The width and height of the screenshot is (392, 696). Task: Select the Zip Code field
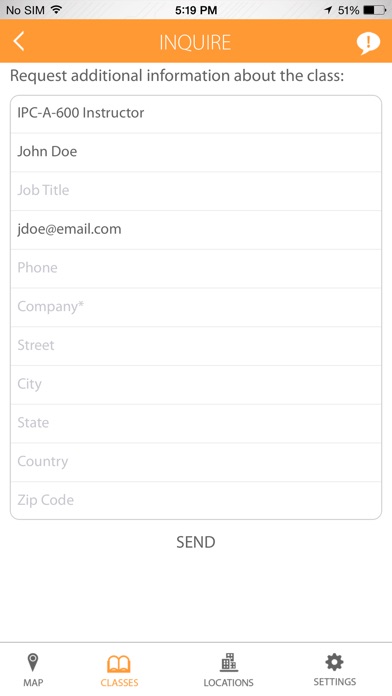click(x=196, y=500)
